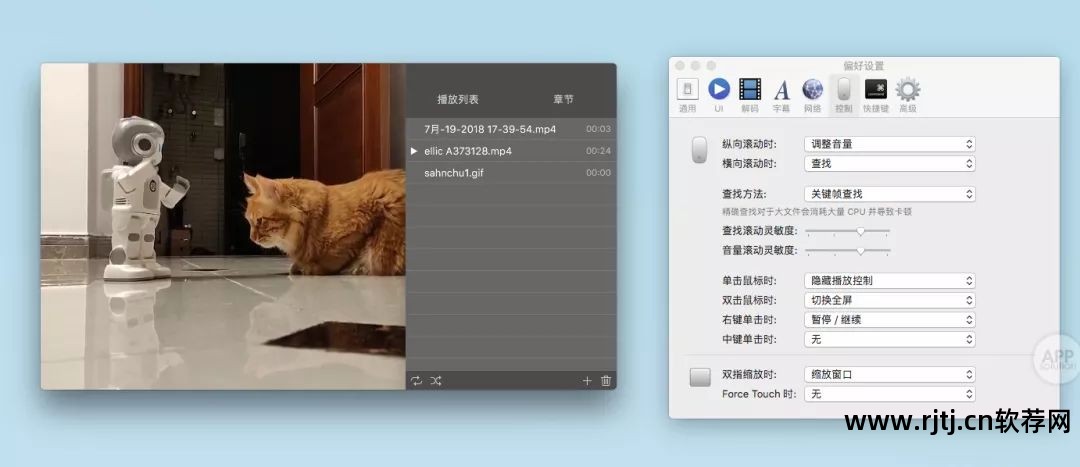Image resolution: width=1080 pixels, height=467 pixels.
Task: Switch to the 播放列表 tab
Action: (458, 99)
